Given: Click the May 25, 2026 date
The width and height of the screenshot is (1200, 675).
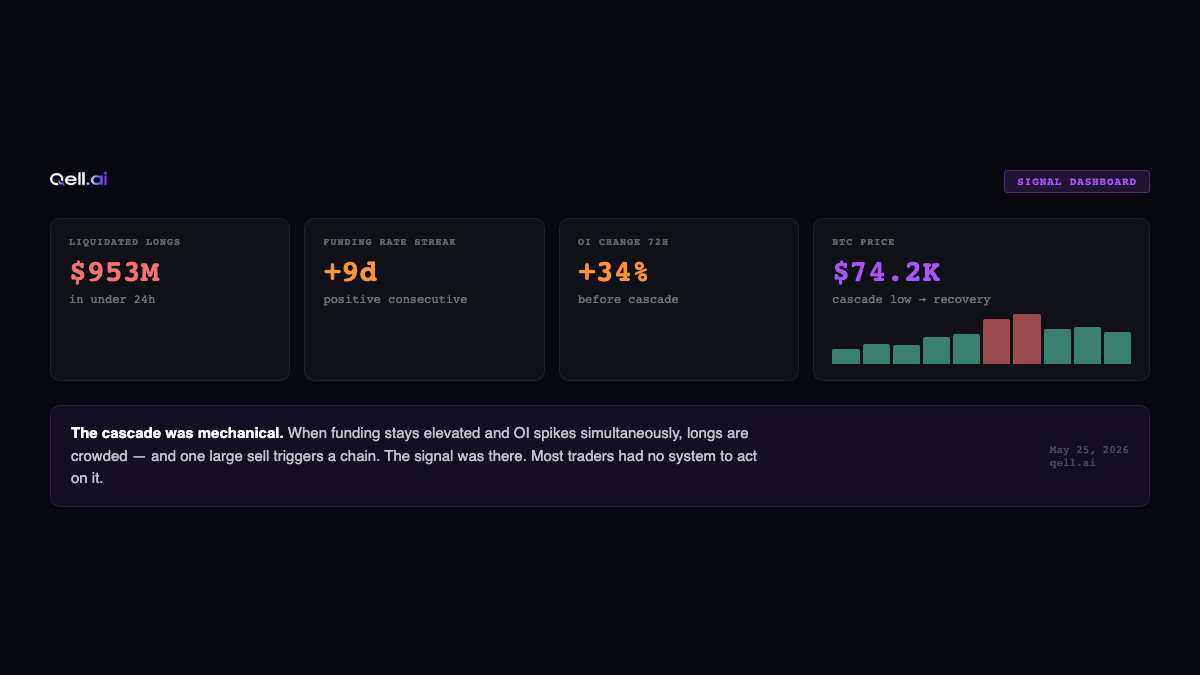Looking at the screenshot, I should pos(1089,450).
